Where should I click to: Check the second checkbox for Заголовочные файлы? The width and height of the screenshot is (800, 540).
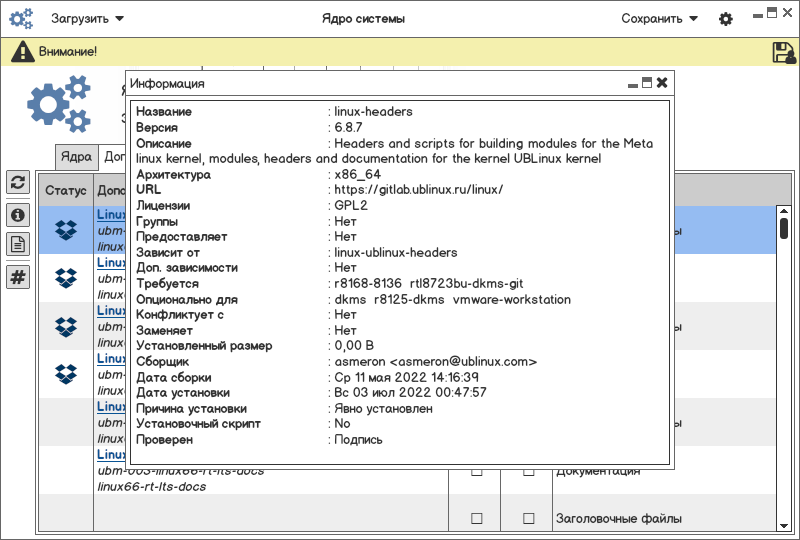pyautogui.click(x=529, y=519)
